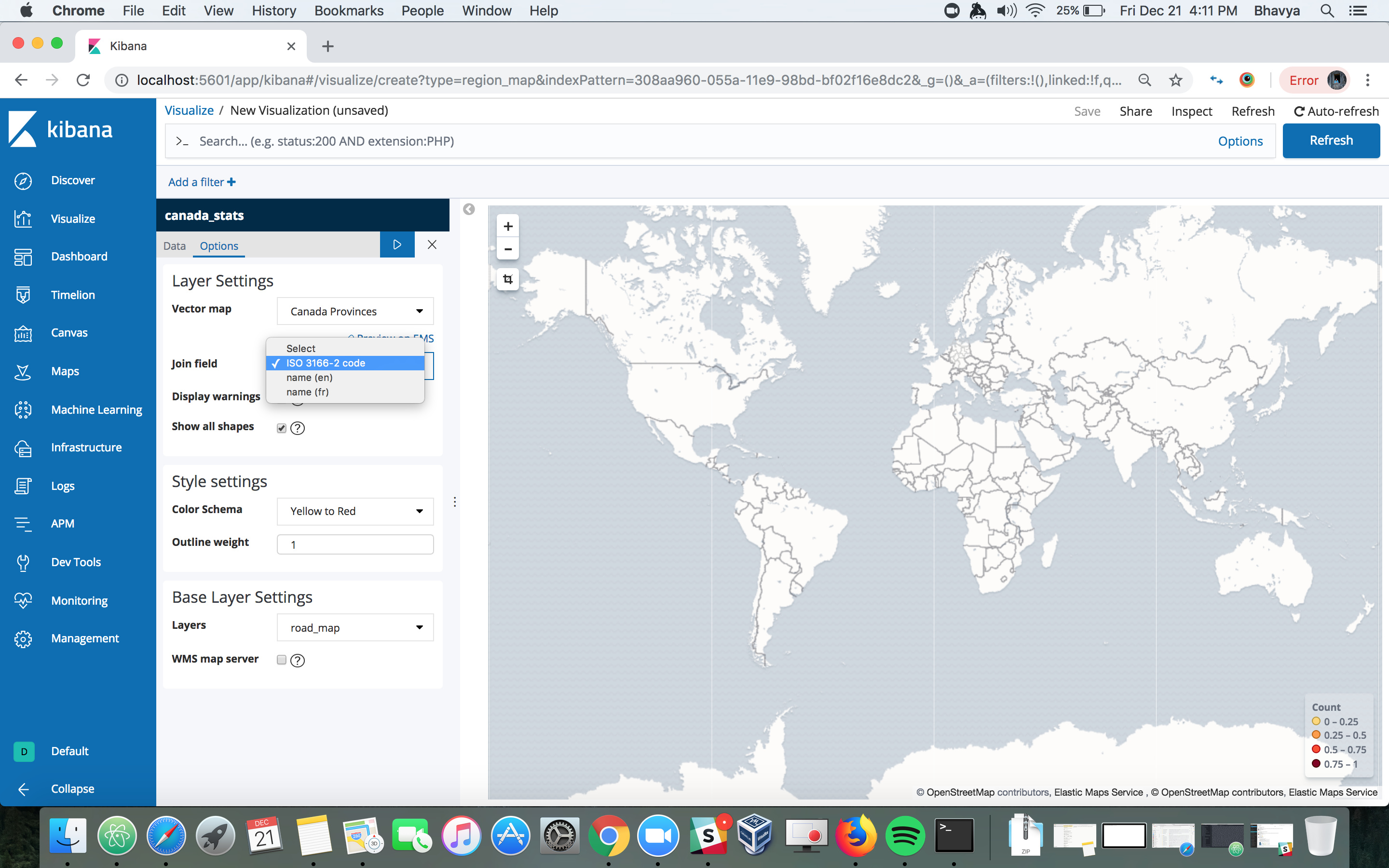Open the Bookmarks menu in the menu bar

point(348,10)
